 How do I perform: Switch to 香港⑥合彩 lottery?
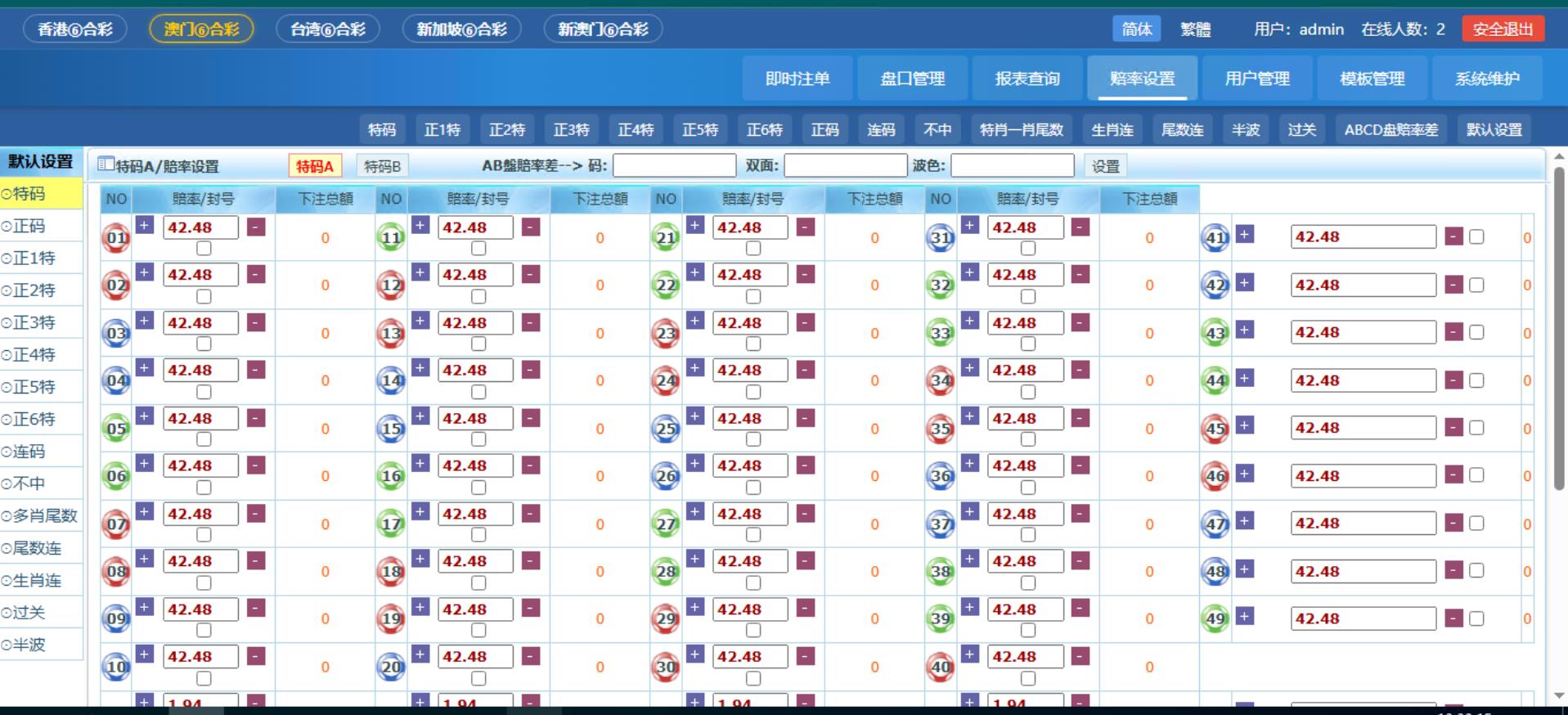(x=75, y=29)
